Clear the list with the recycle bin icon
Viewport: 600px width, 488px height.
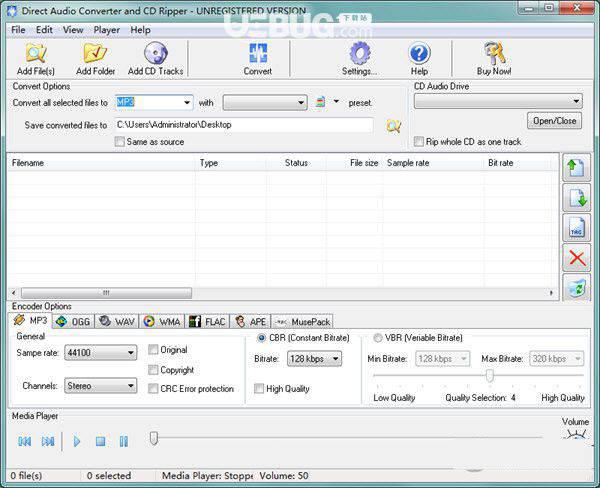pyautogui.click(x=576, y=287)
